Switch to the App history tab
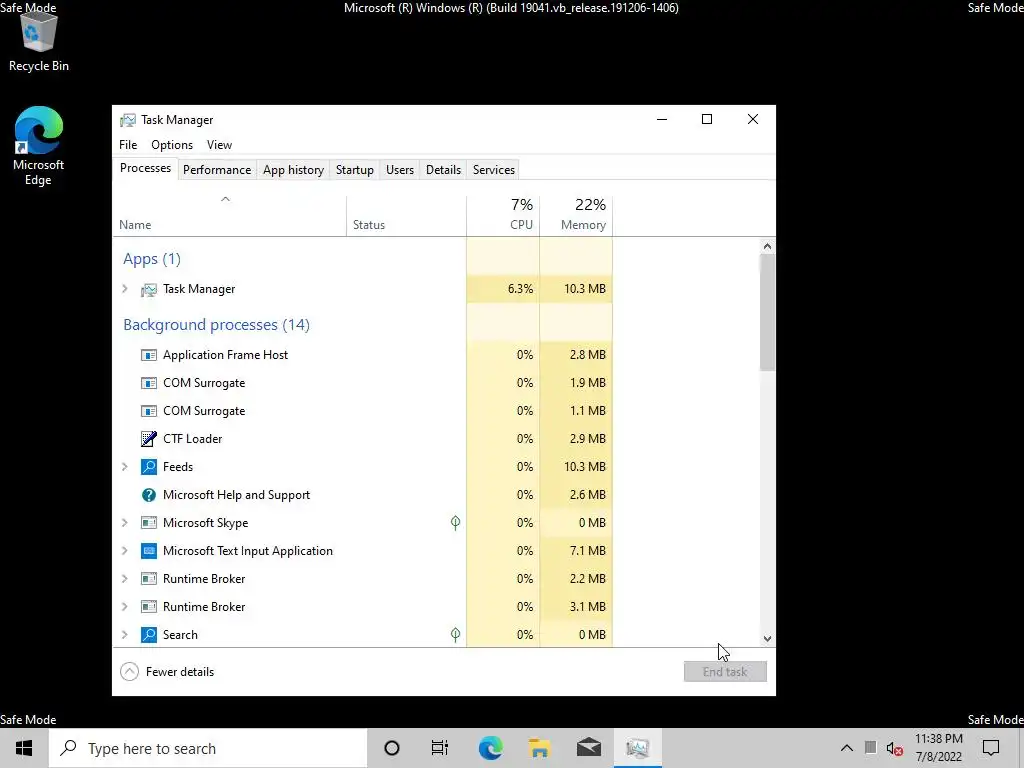Screen dimensions: 1024x768 pos(293,170)
